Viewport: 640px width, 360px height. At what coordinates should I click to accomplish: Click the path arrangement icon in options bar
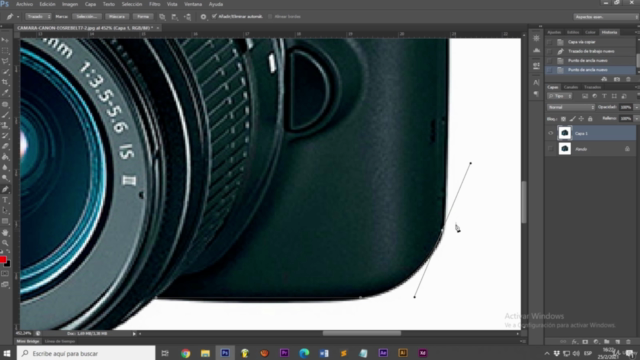187,17
